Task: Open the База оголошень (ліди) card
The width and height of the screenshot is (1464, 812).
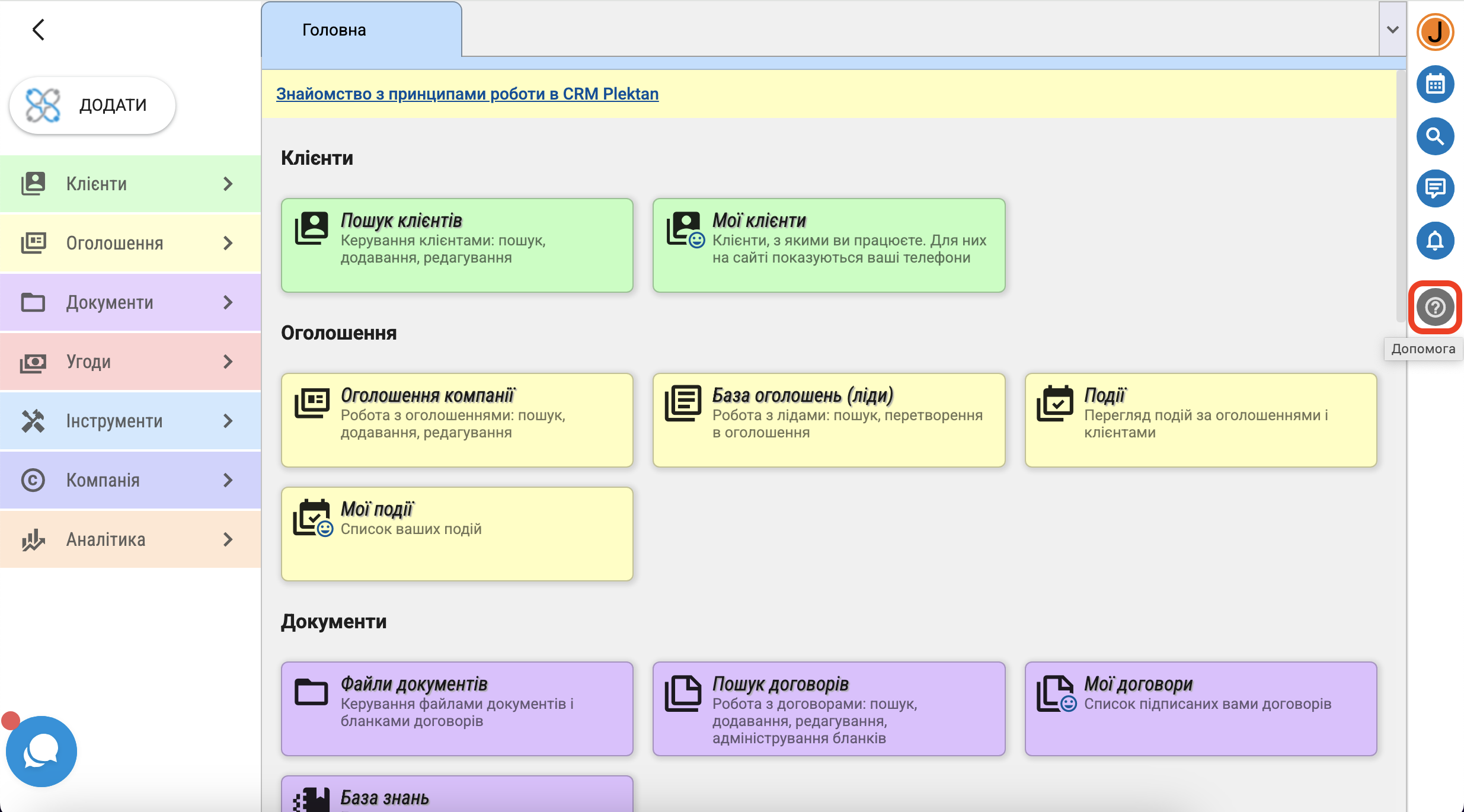Action: (x=829, y=420)
